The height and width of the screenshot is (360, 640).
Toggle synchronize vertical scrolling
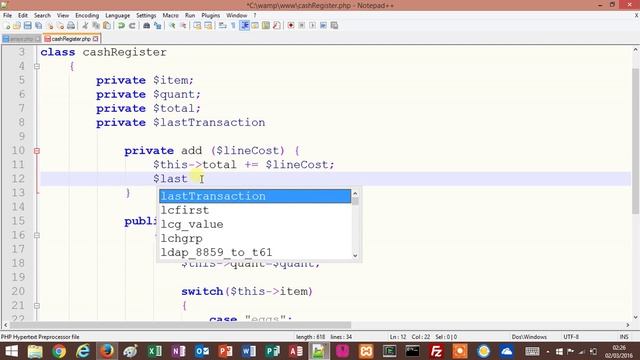click(x=198, y=25)
